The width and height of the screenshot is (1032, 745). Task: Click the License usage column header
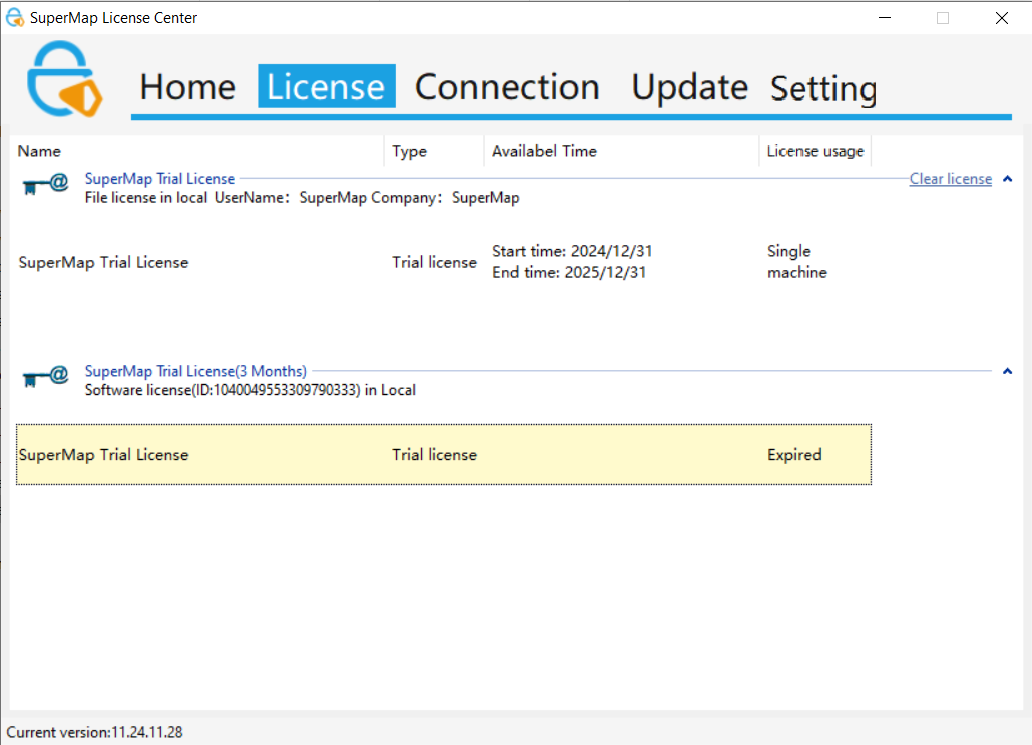(x=814, y=151)
